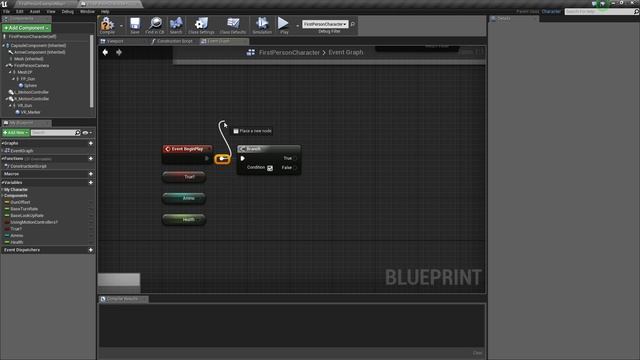640x360 pixels.
Task: Open the Asset menu
Action: 35,11
